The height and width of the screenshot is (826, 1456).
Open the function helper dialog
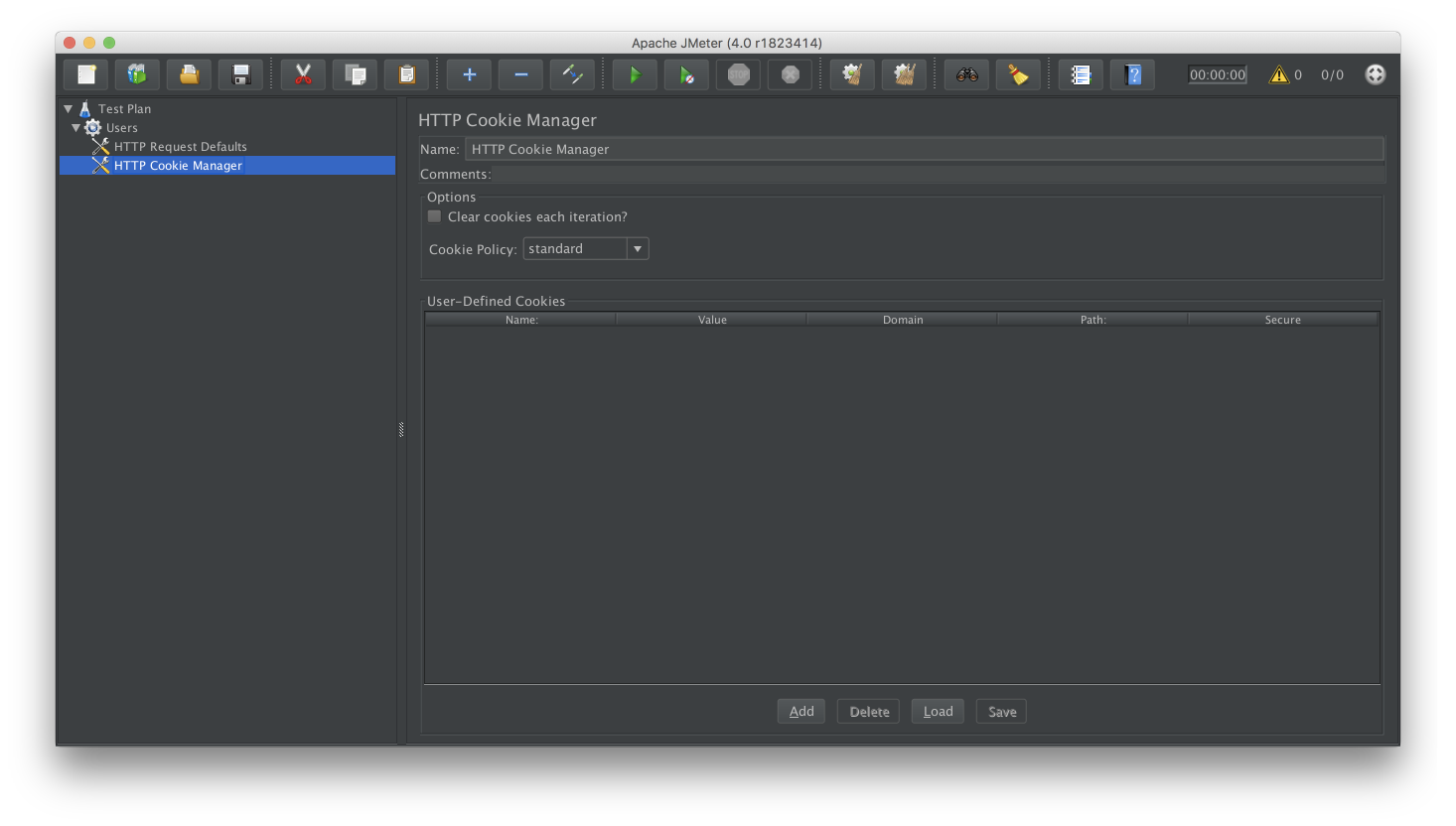pos(1081,74)
